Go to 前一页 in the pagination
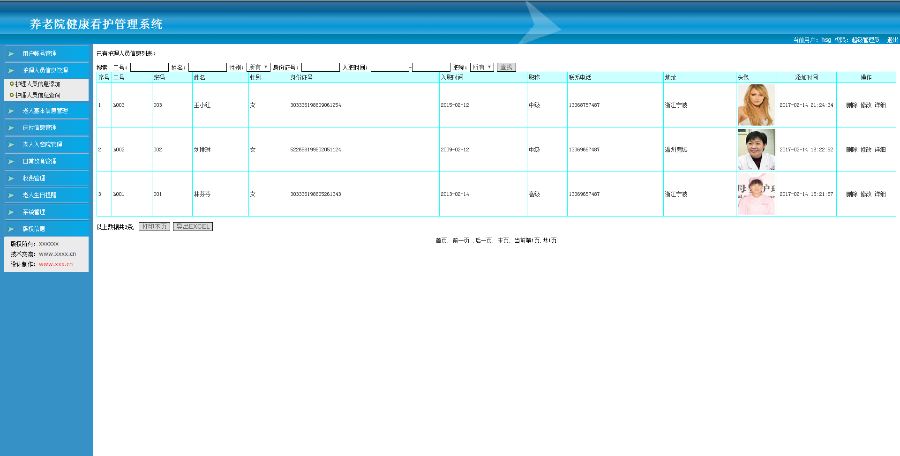The width and height of the screenshot is (900, 456). (x=461, y=241)
